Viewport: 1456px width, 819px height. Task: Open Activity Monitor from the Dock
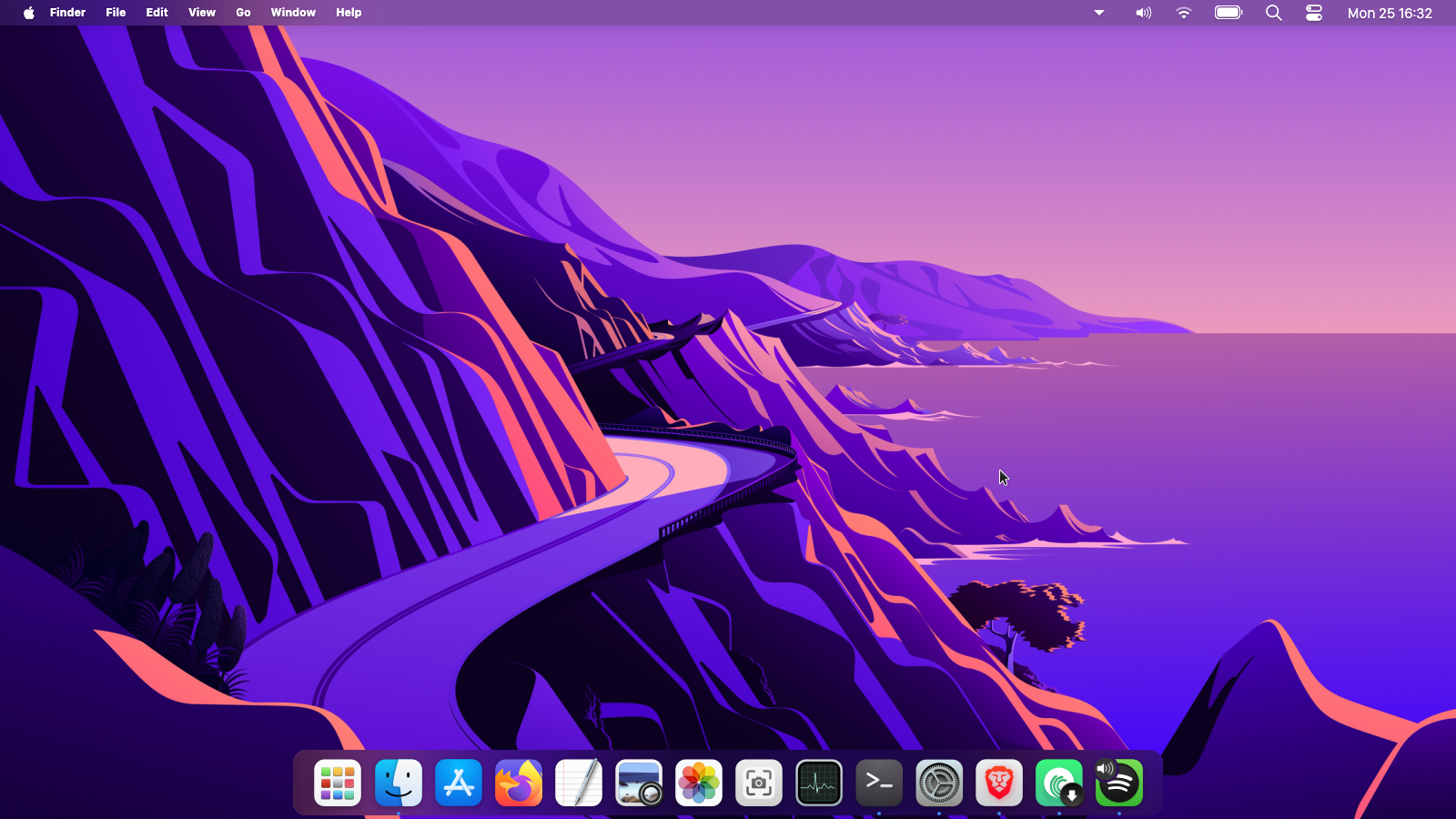pos(819,783)
